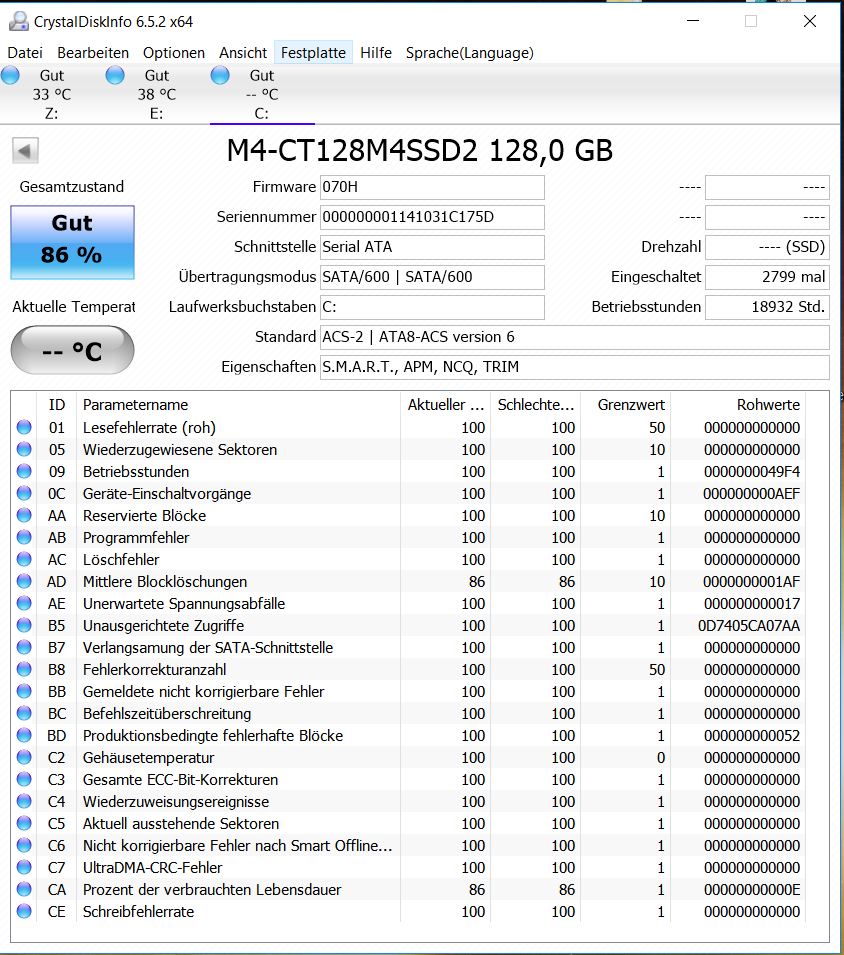Click the Standard field ACS-2

click(x=575, y=337)
